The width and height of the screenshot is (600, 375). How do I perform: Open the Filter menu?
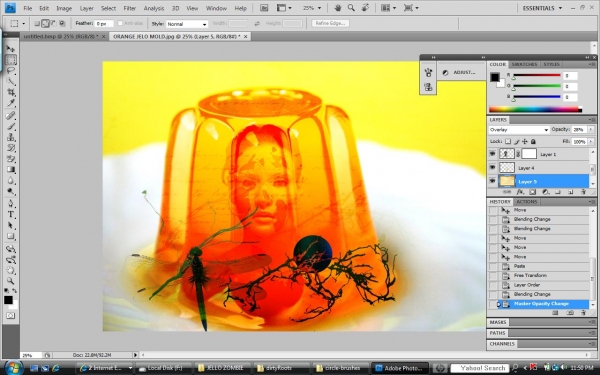[x=130, y=8]
